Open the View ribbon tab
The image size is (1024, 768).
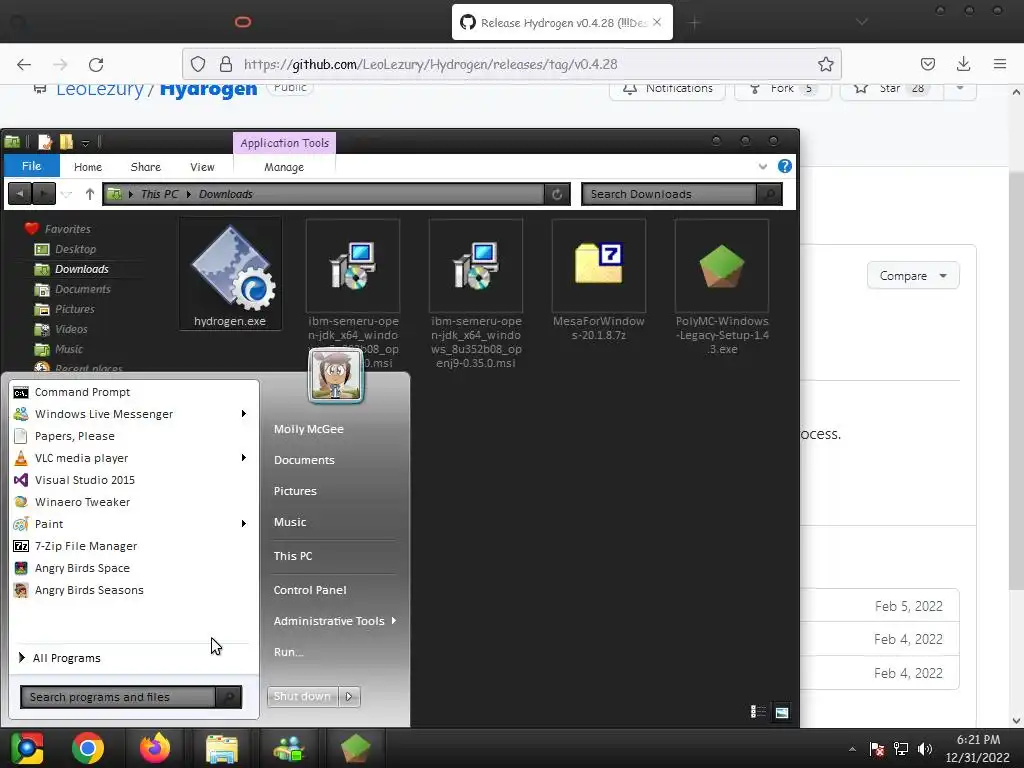coord(202,167)
